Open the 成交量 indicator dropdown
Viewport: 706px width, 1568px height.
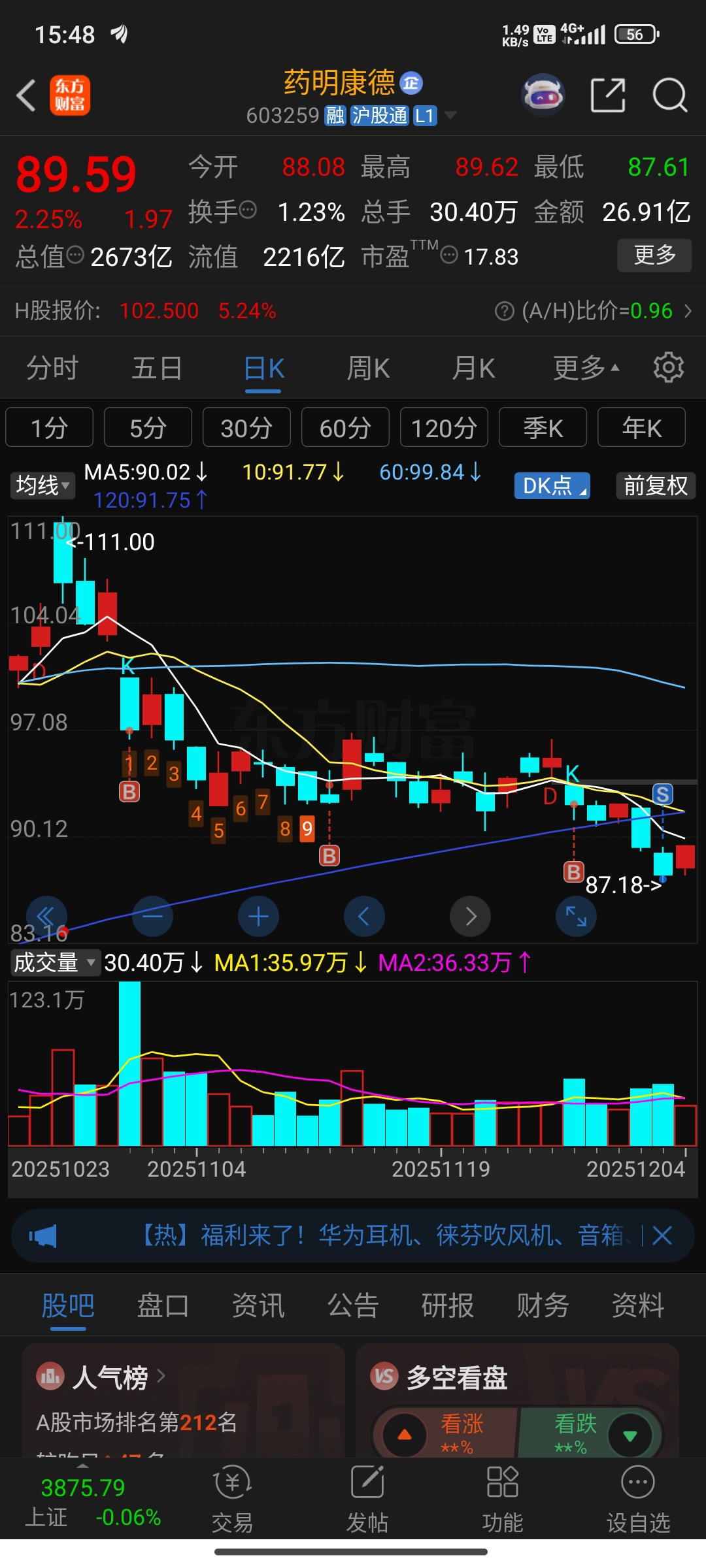55,962
